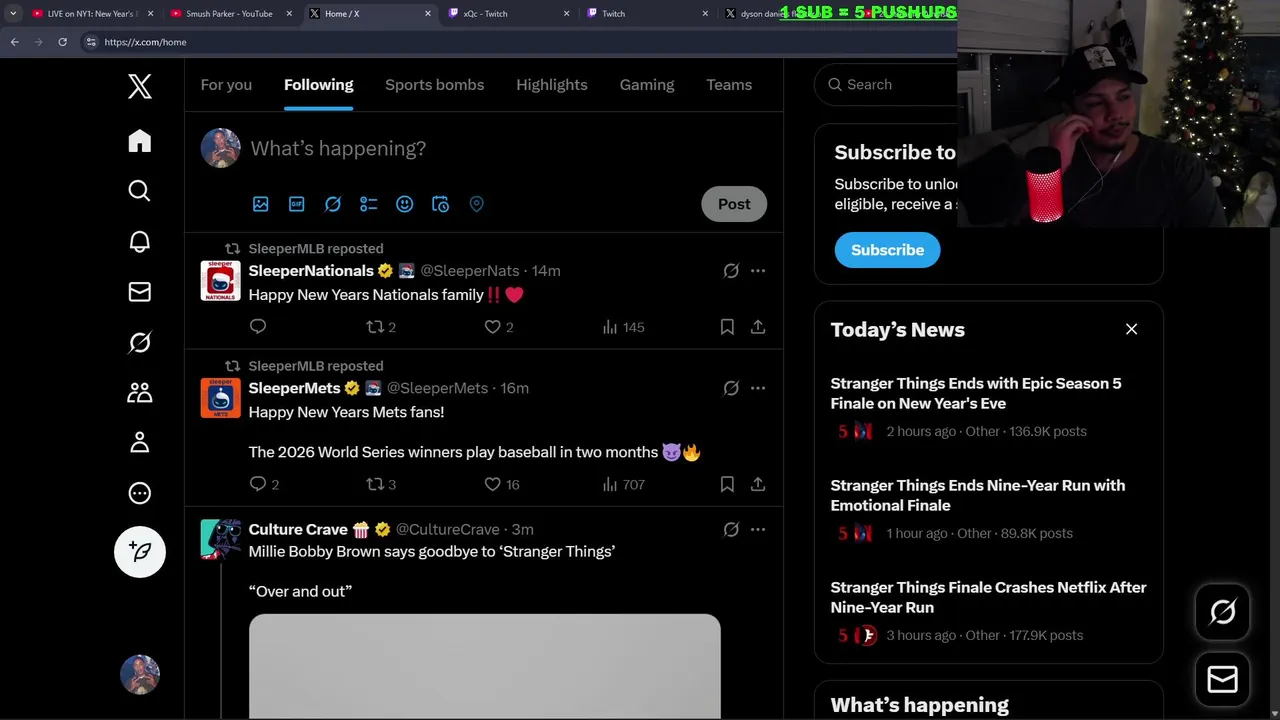Click the Post button
The width and height of the screenshot is (1280, 720).
(x=734, y=204)
